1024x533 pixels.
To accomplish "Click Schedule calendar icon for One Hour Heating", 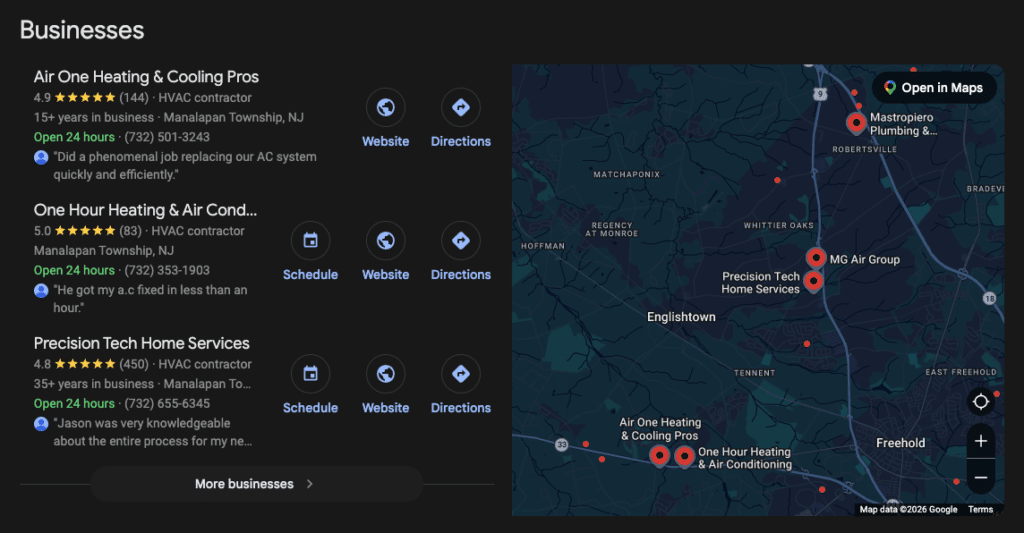I will [310, 240].
